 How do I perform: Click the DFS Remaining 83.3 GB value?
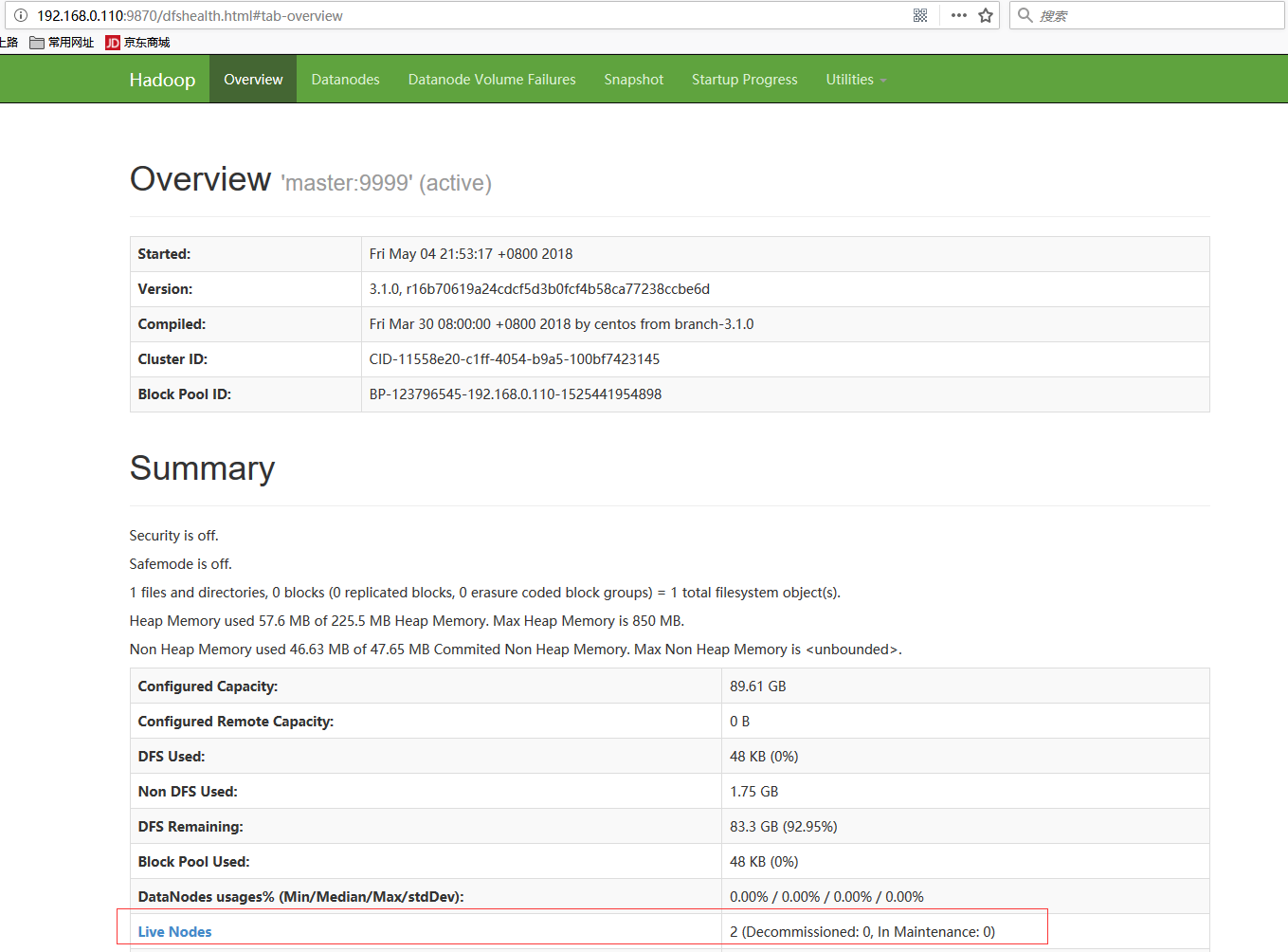click(x=784, y=827)
